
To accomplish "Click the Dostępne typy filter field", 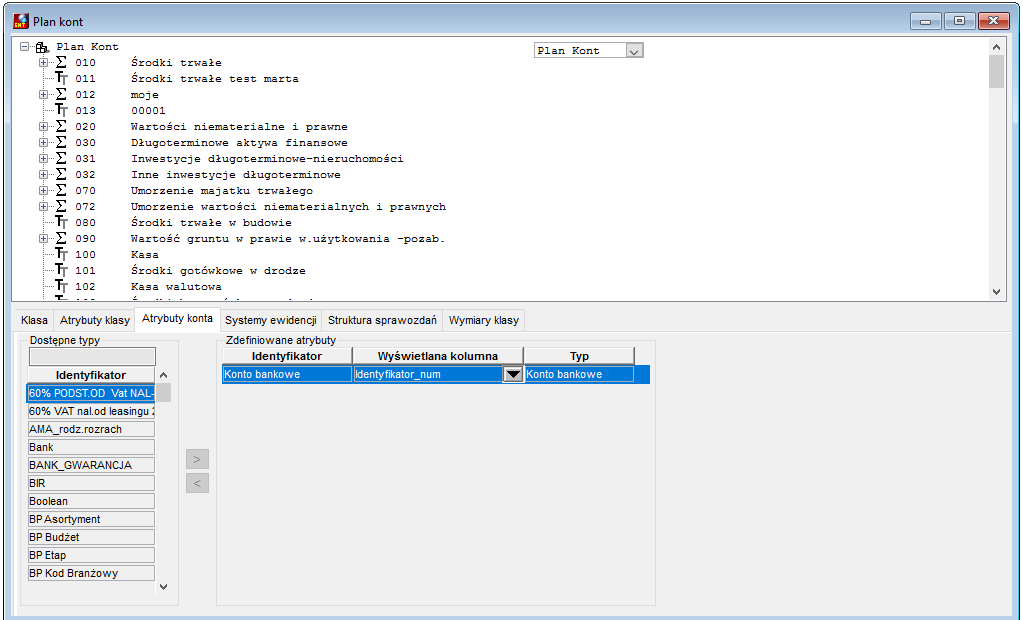I will (92, 356).
